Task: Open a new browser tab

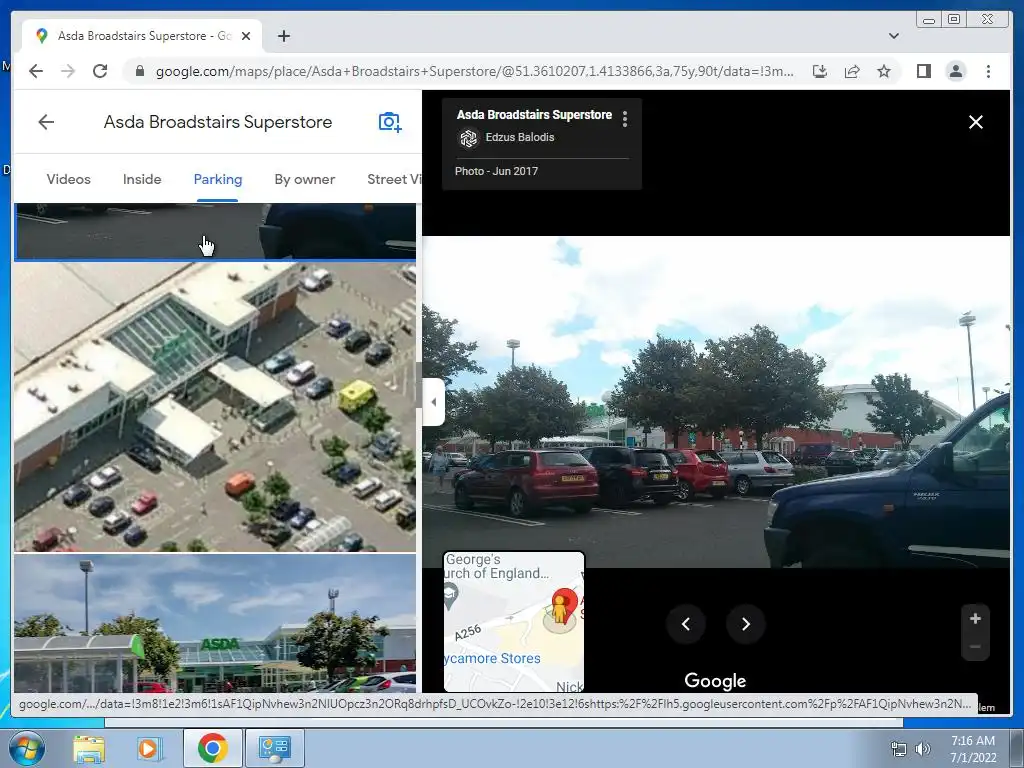Action: pyautogui.click(x=283, y=36)
